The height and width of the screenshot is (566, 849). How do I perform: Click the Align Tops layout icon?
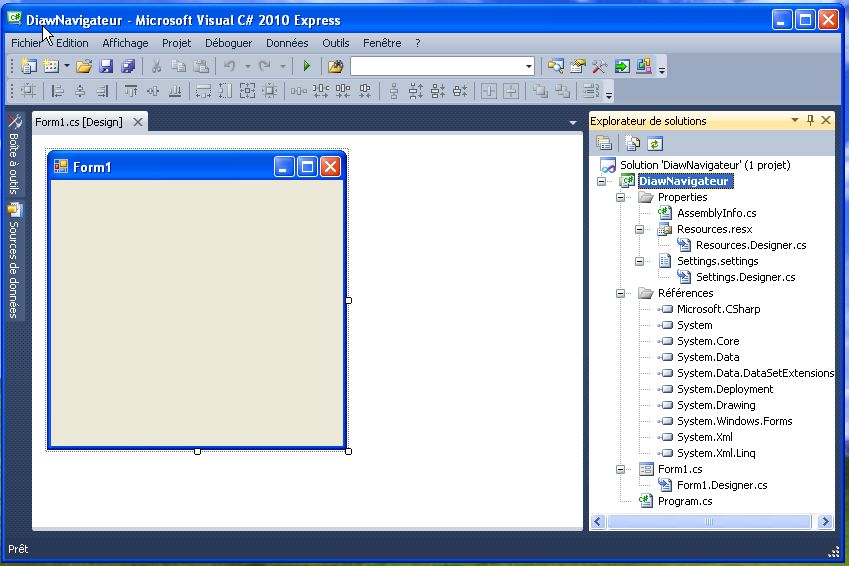(130, 92)
